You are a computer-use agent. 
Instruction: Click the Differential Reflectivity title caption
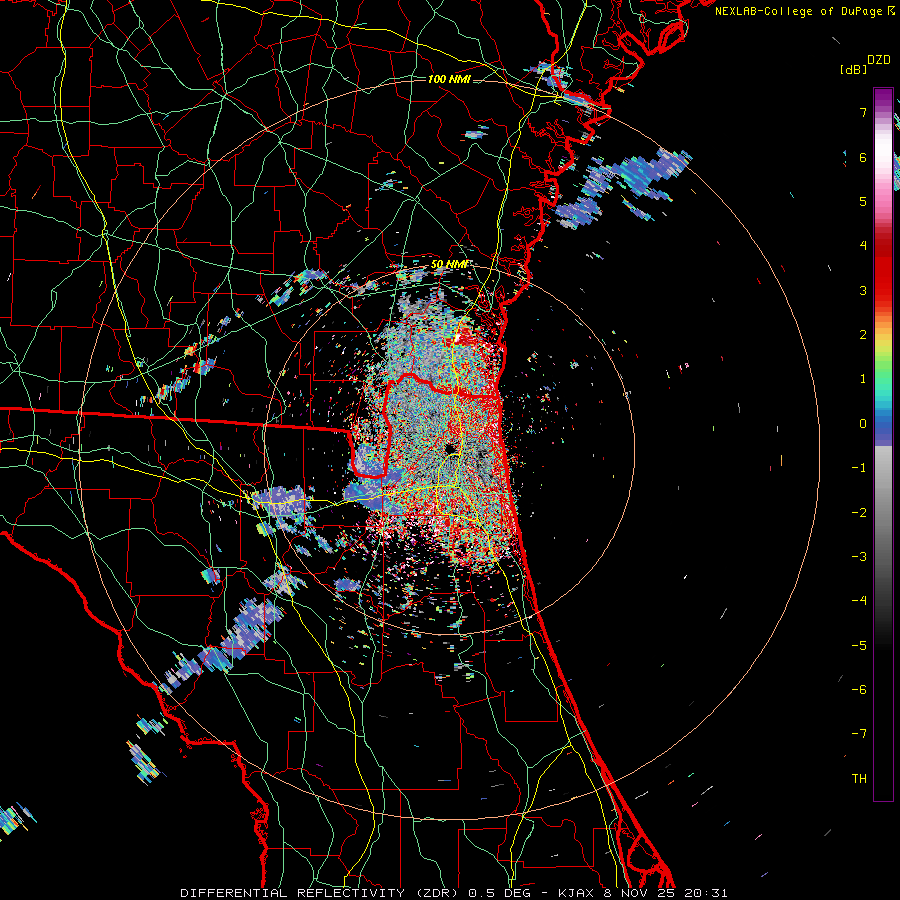454,893
